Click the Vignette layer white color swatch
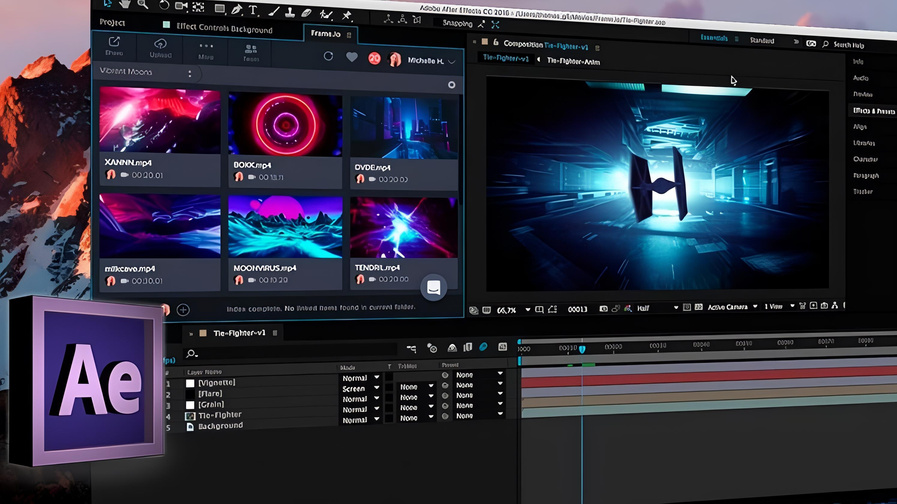Image resolution: width=897 pixels, height=504 pixels. tap(190, 383)
